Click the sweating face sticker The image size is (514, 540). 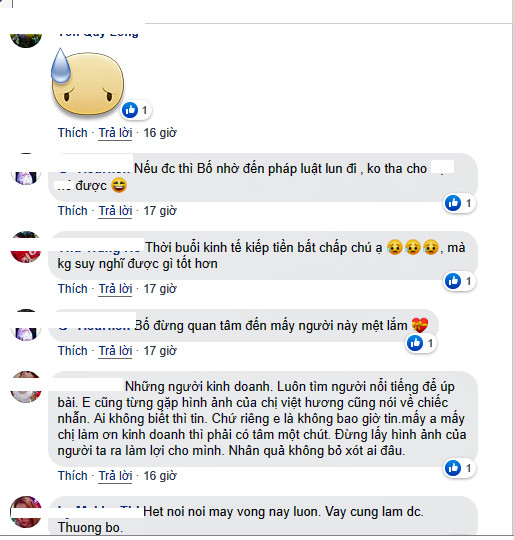click(87, 82)
